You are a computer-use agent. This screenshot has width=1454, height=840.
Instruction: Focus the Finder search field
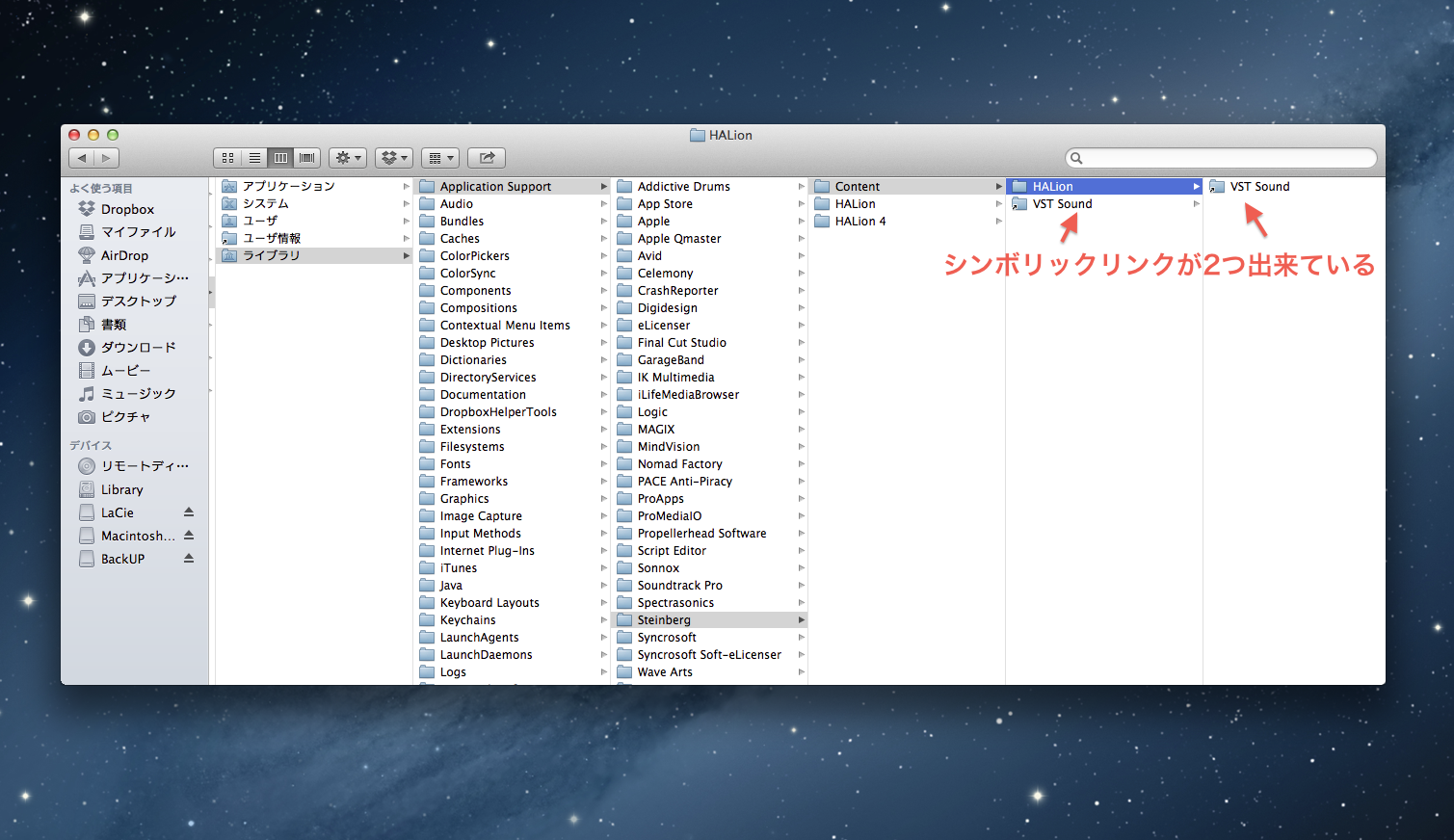(1221, 158)
